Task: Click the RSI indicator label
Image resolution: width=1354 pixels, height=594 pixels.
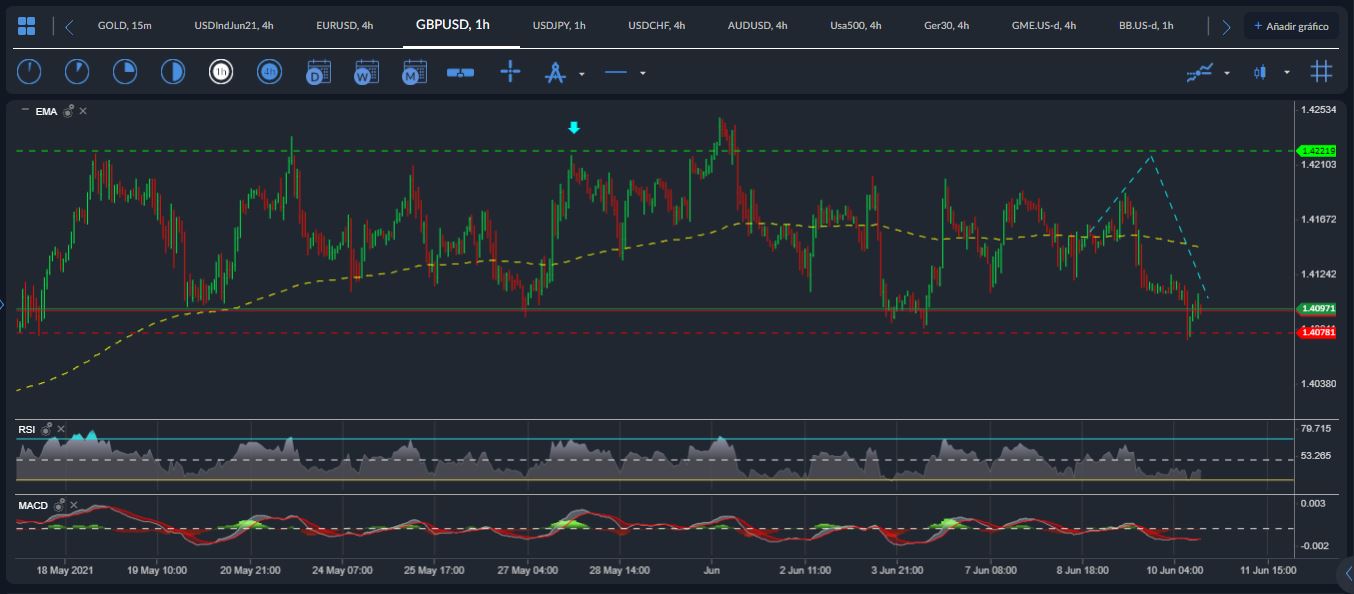Action: (27, 429)
